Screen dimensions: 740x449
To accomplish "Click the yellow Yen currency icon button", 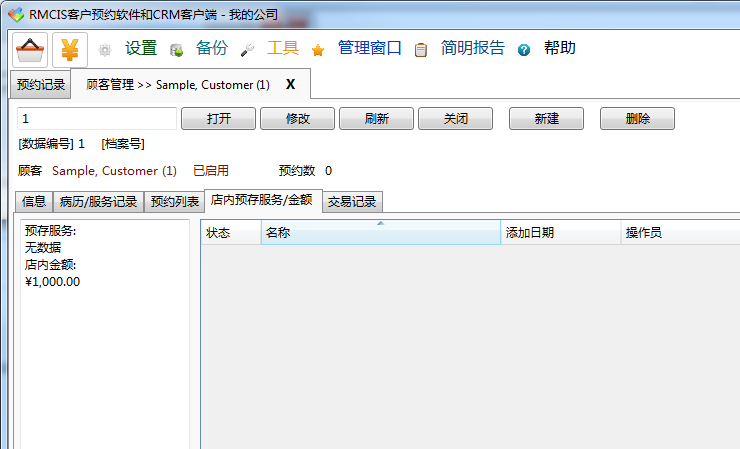I will coord(70,50).
